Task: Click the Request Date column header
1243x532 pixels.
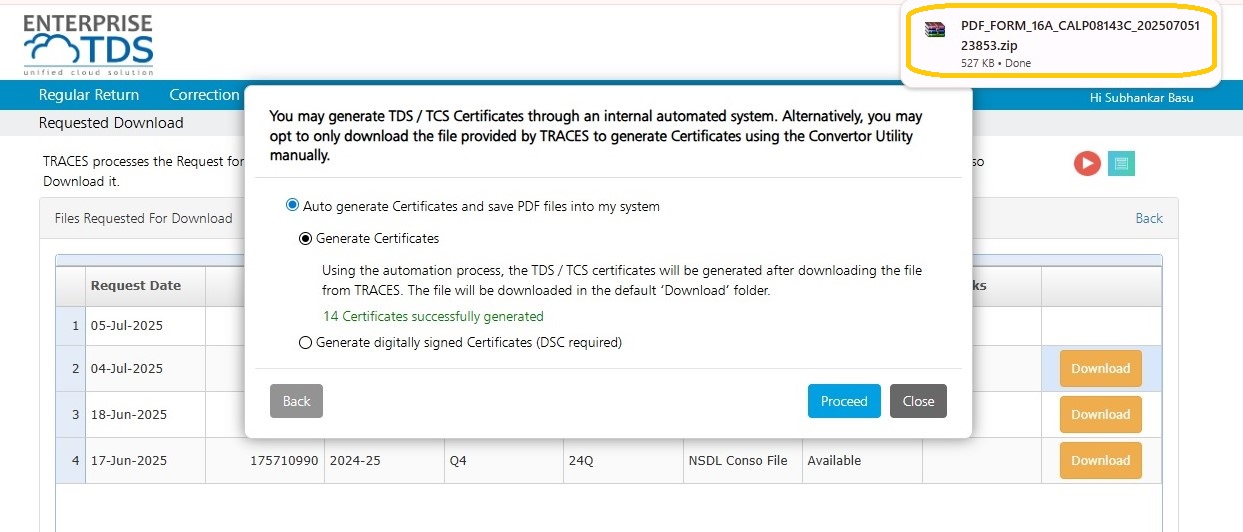Action: pos(136,285)
